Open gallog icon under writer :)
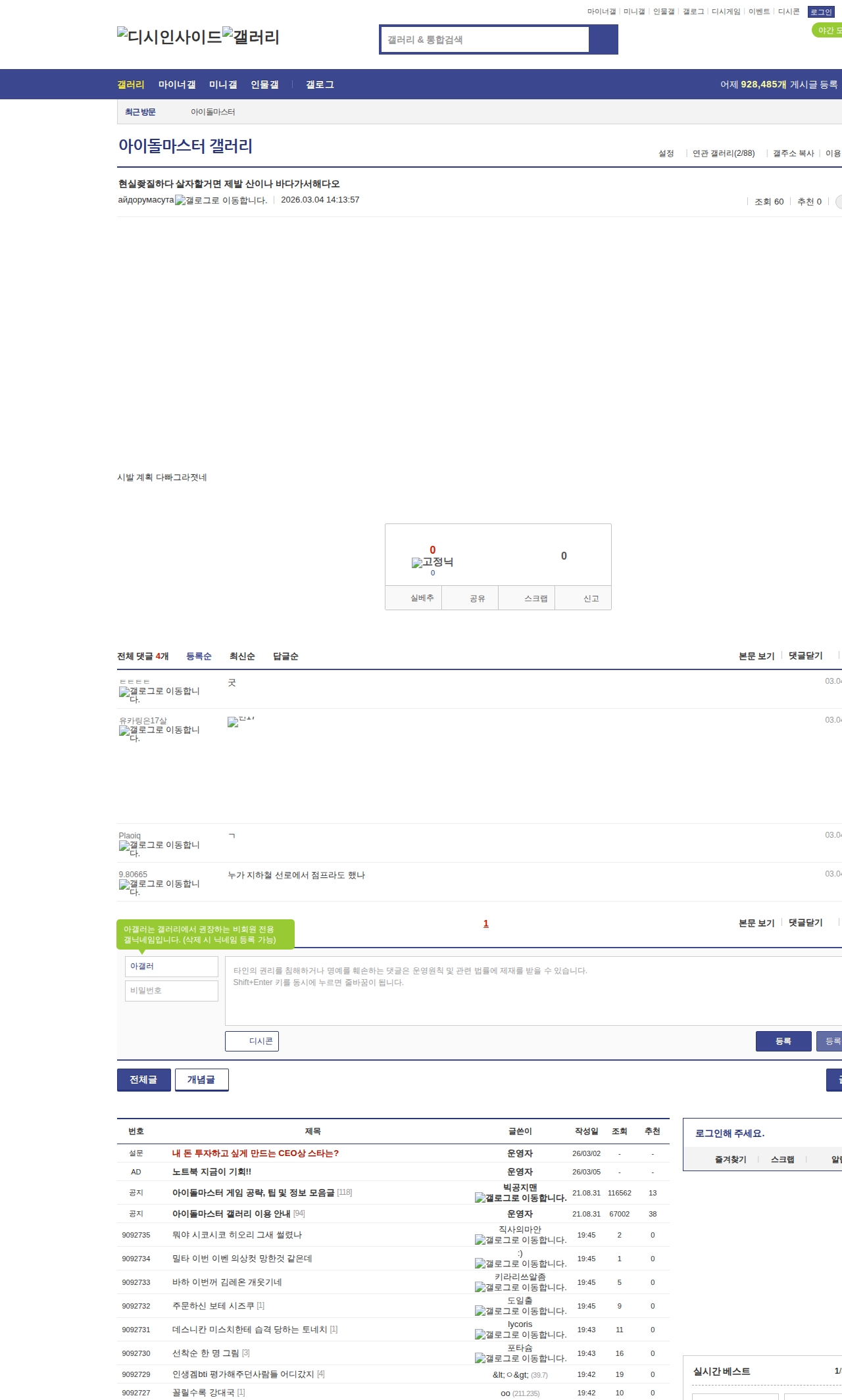This screenshot has width=842, height=1400. coord(521,1264)
